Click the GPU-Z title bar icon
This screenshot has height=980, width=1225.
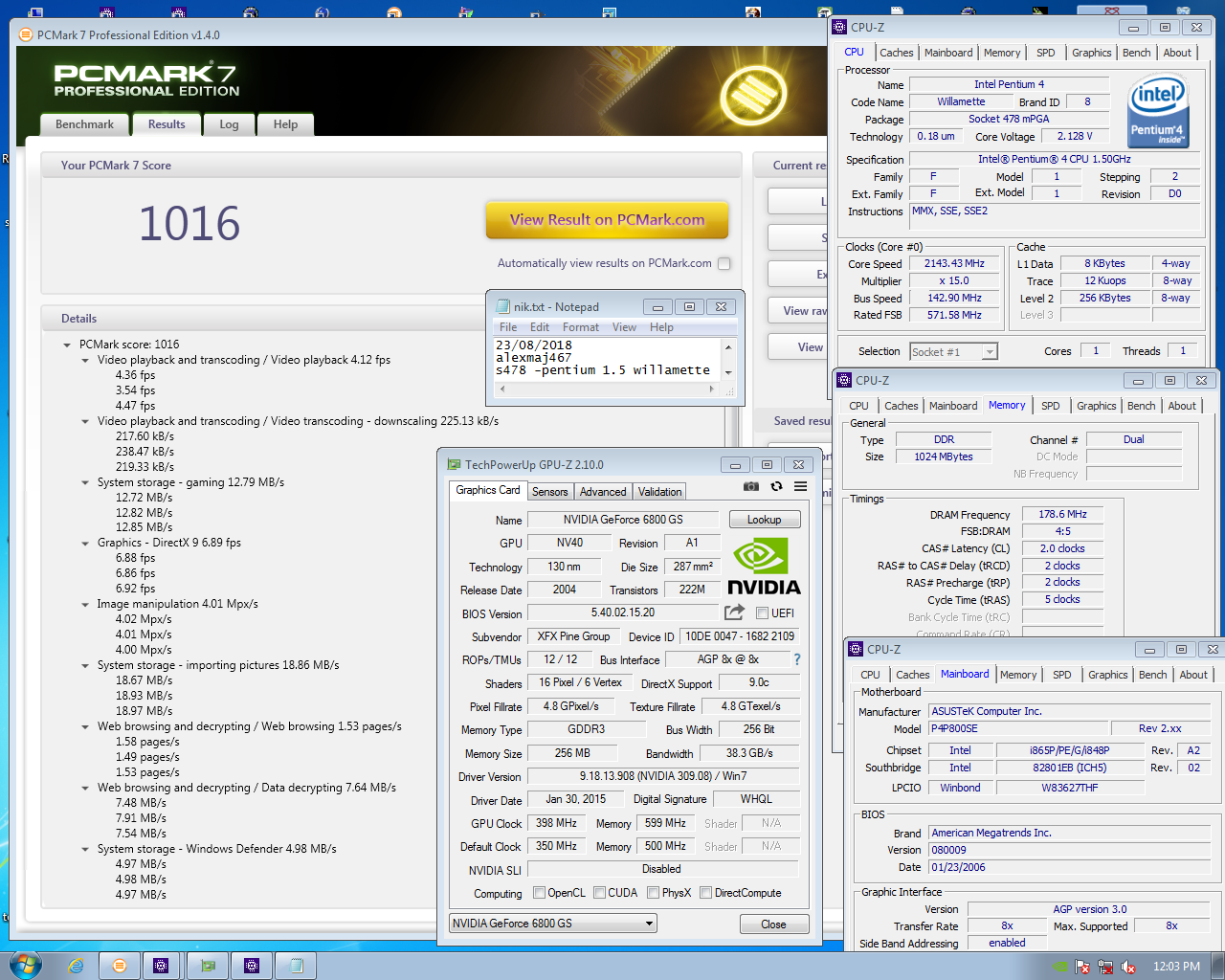point(455,464)
